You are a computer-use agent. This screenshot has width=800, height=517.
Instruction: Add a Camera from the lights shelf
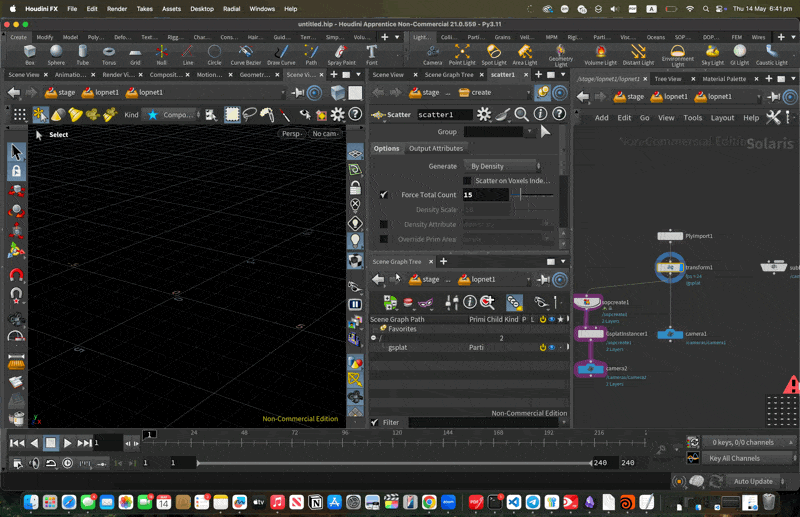point(432,54)
